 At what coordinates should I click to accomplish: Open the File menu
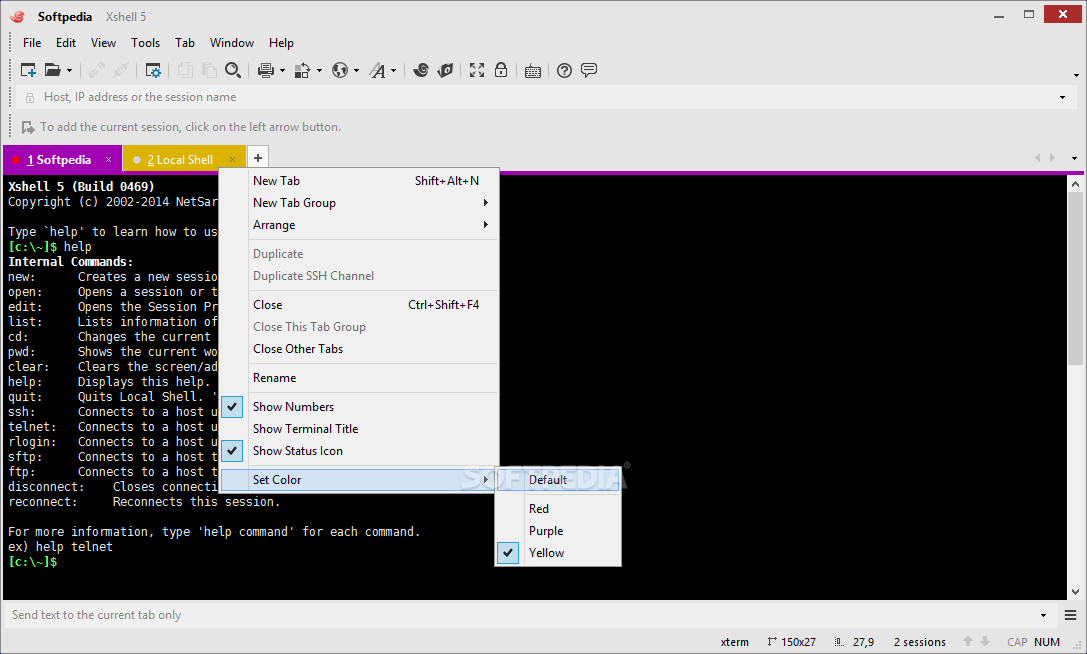[32, 43]
